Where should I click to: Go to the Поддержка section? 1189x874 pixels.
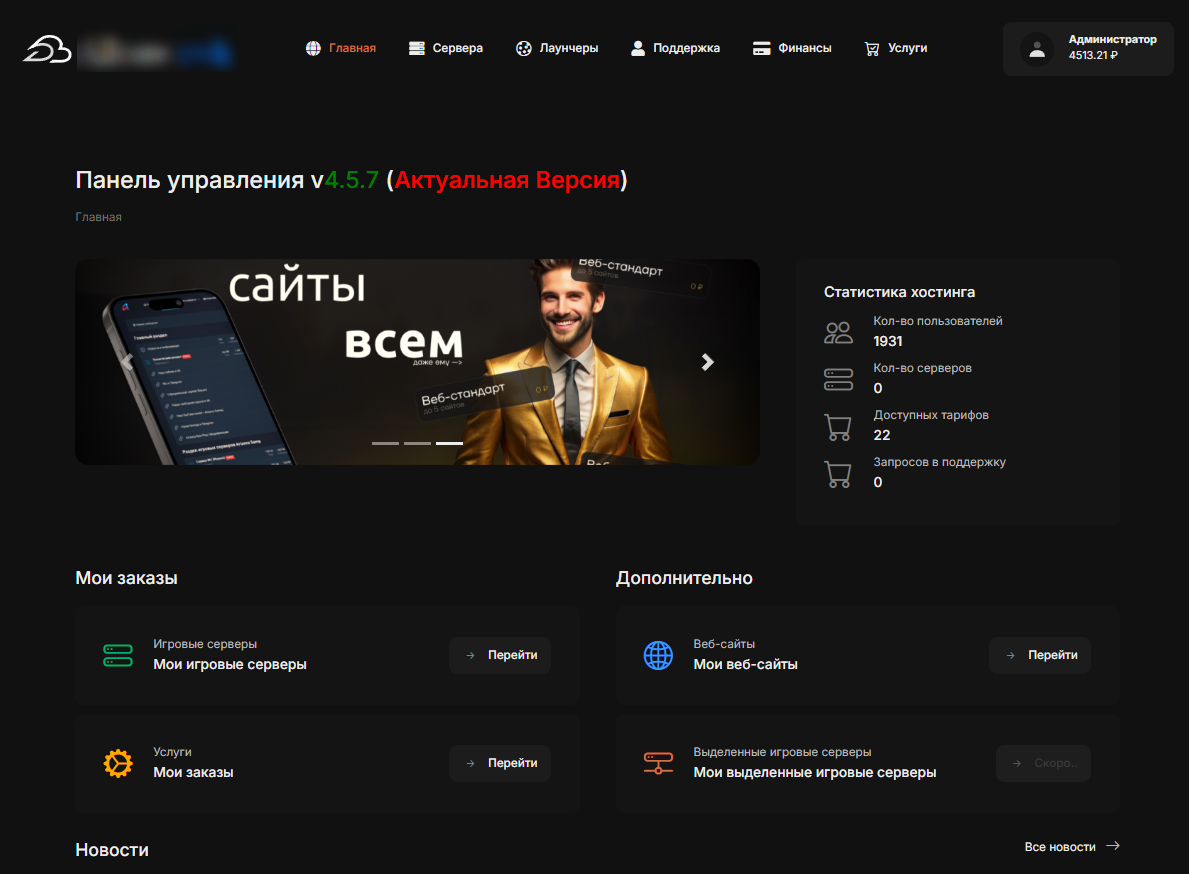(675, 48)
